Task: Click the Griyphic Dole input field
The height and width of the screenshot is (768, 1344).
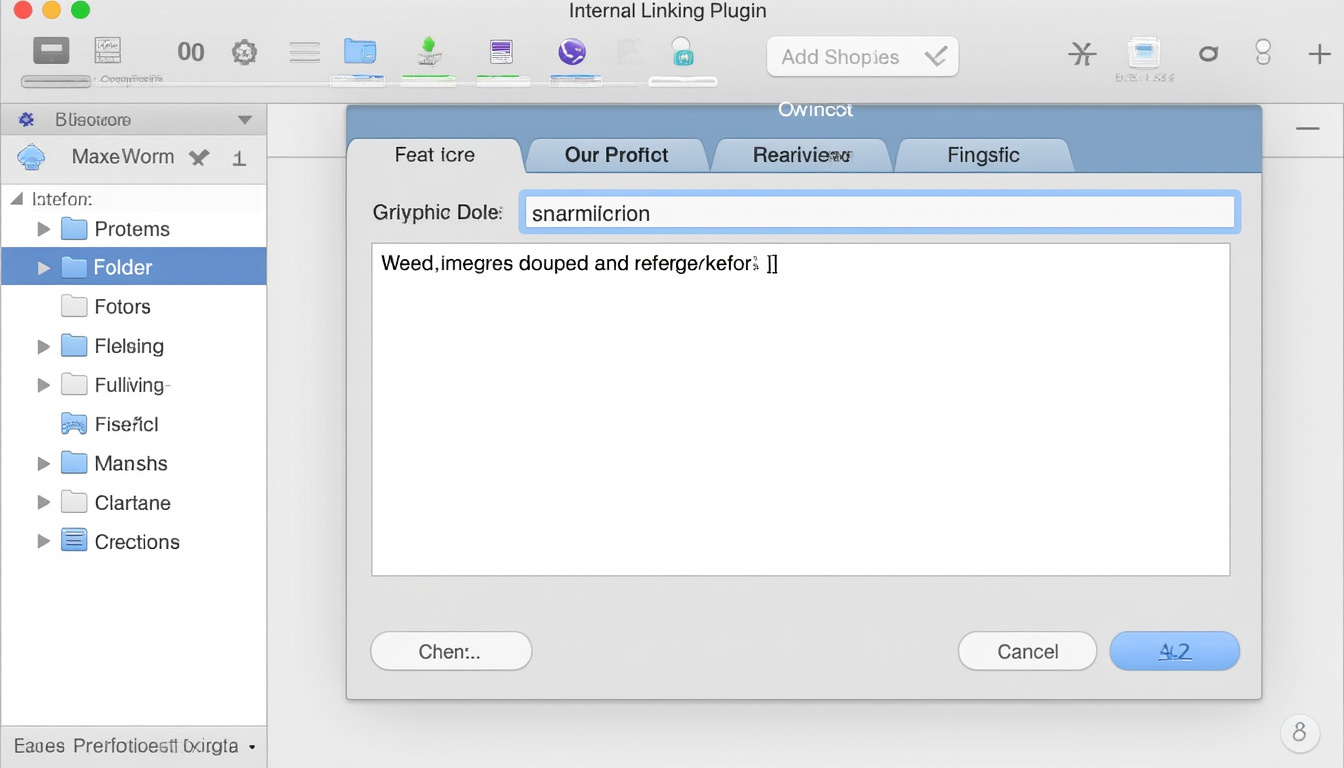Action: point(880,213)
